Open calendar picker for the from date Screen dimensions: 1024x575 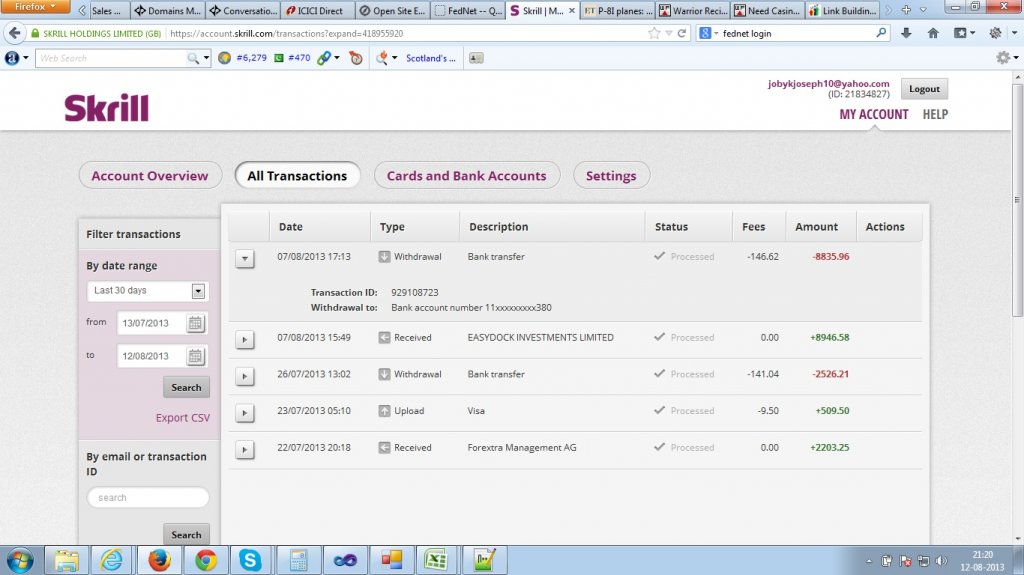tap(195, 323)
